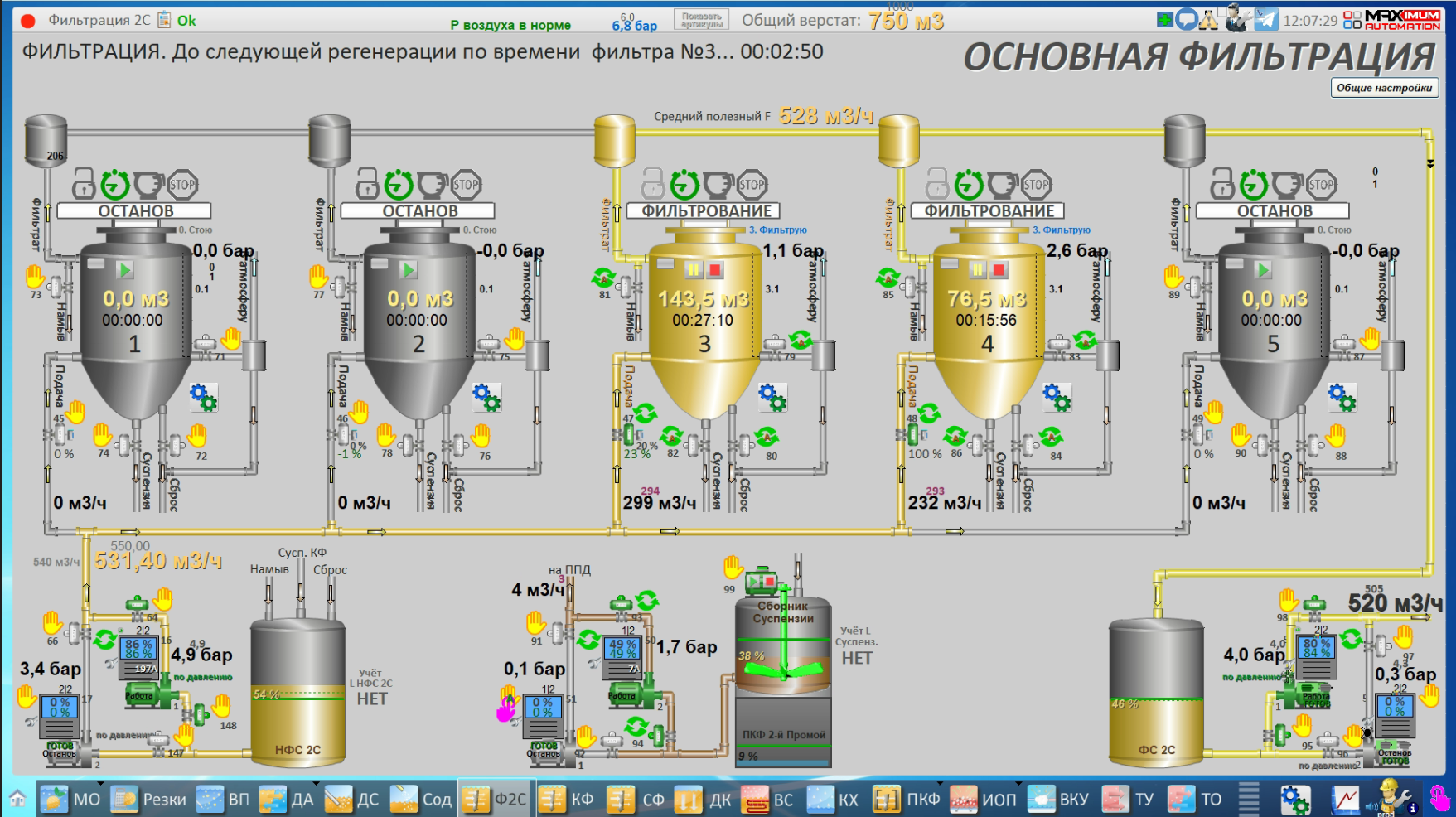This screenshot has width=1456, height=817.
Task: Expand the ДА dropdown arrow in navigation bar
Action: (x=316, y=784)
